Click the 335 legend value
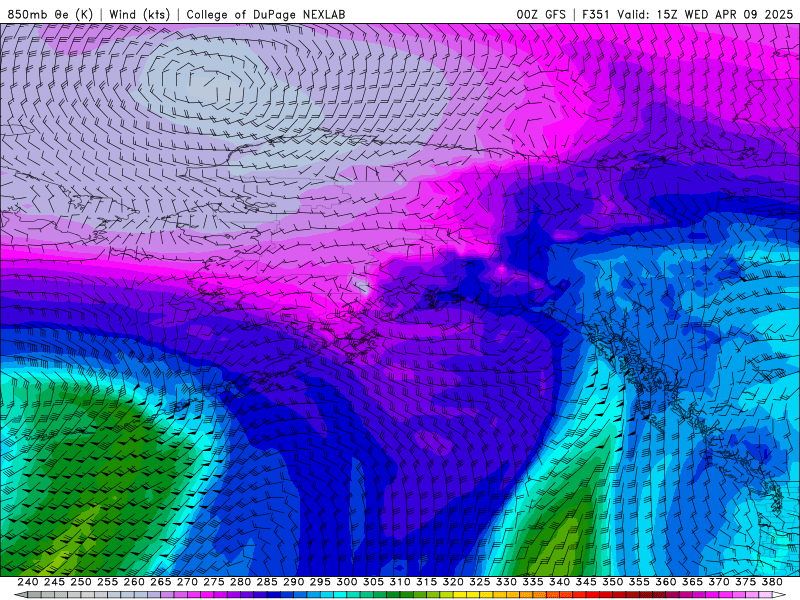This screenshot has width=800, height=600. [533, 582]
